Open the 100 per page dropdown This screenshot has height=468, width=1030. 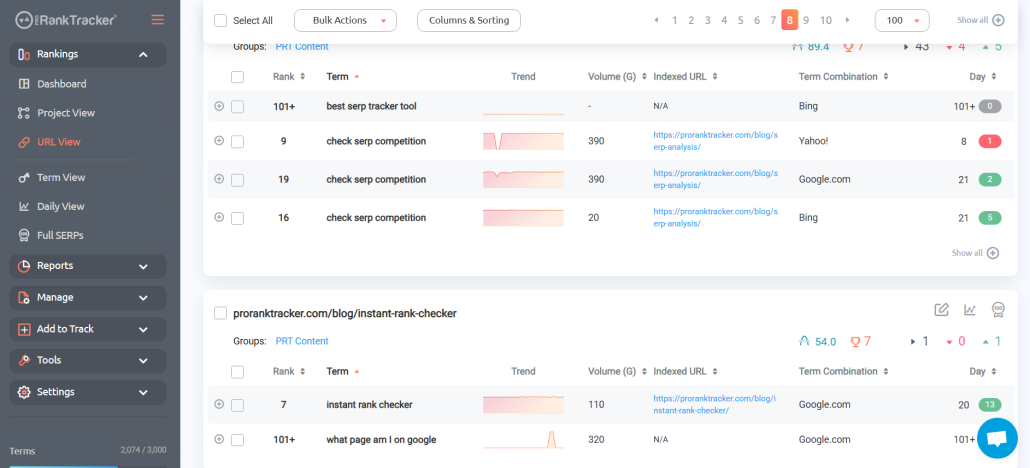[902, 20]
